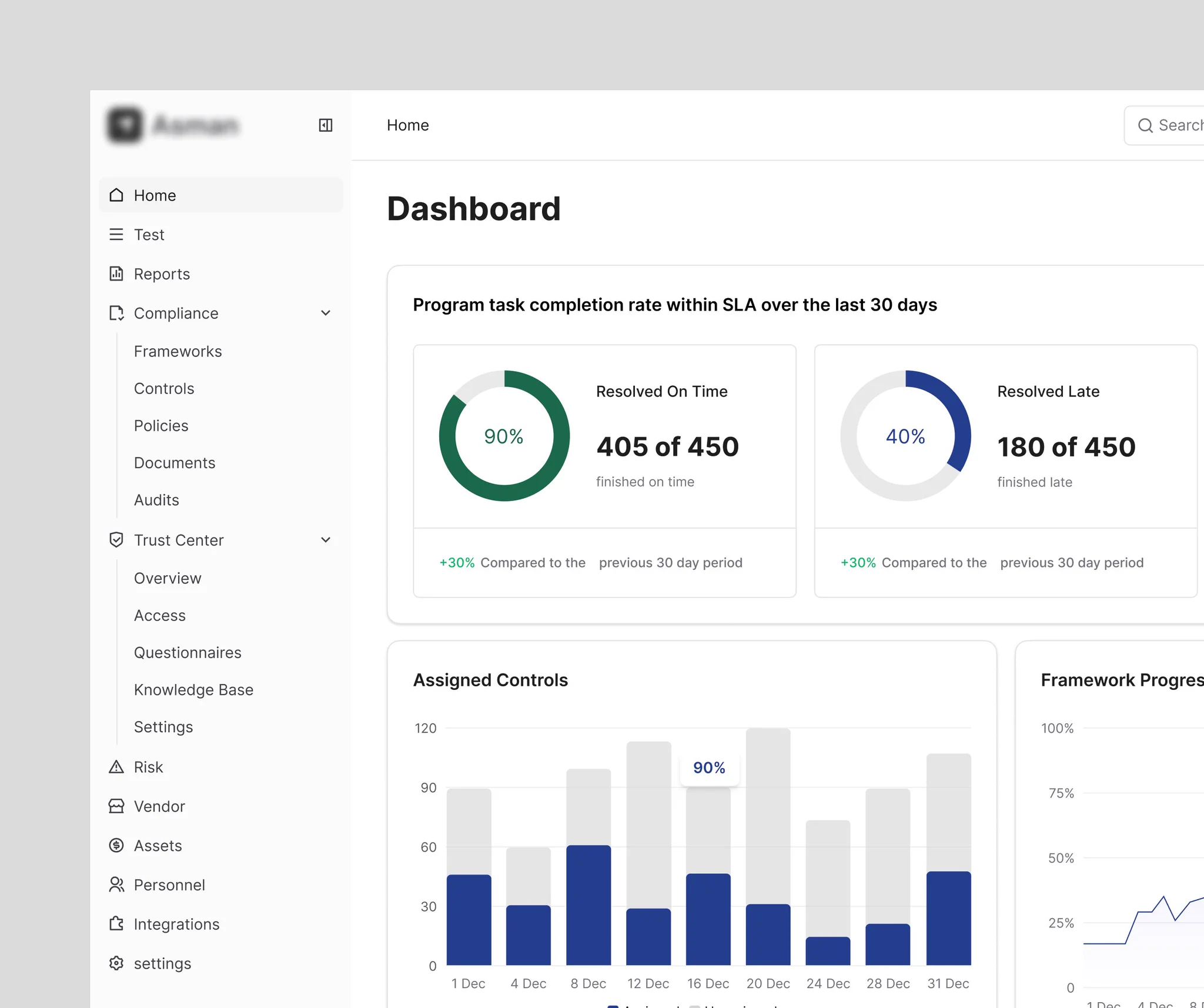Click the Reports chart icon
1204x1008 pixels.
tap(116, 273)
